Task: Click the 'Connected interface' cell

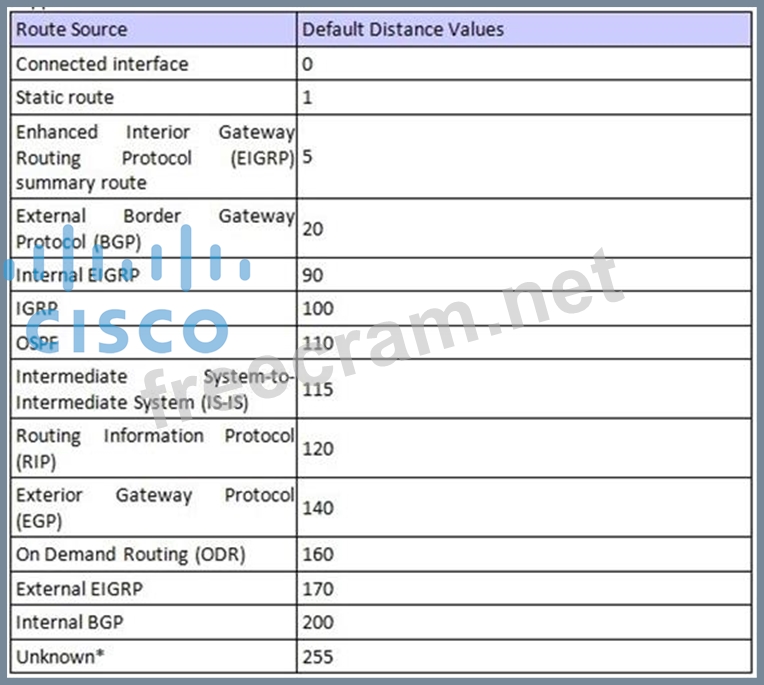Action: [x=102, y=64]
